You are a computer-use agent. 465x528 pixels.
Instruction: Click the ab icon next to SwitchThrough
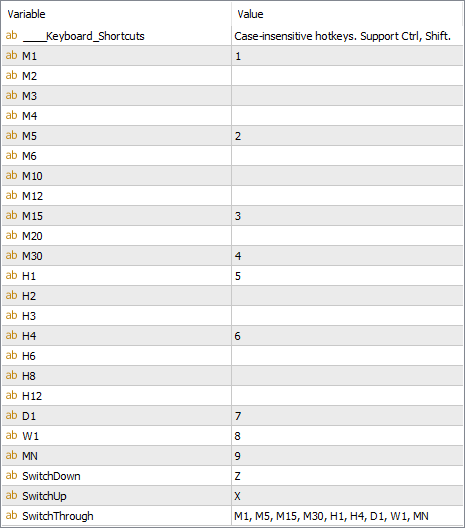click(x=11, y=516)
